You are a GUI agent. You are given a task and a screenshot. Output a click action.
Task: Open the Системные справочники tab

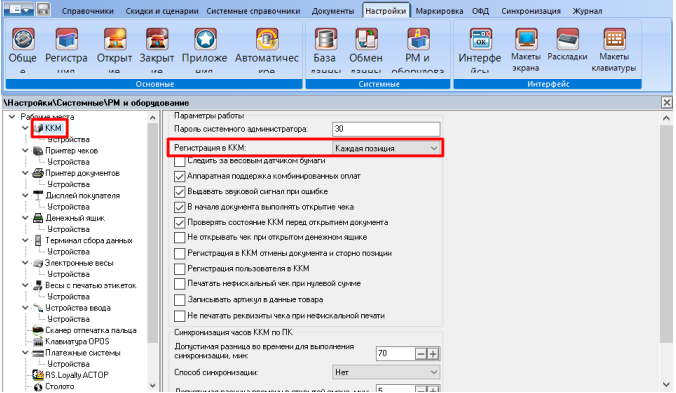[254, 11]
